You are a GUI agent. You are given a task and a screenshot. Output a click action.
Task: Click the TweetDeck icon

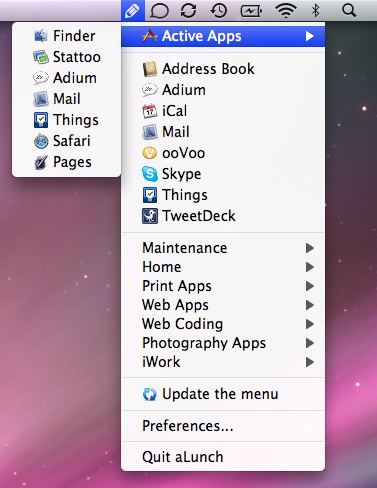click(150, 216)
